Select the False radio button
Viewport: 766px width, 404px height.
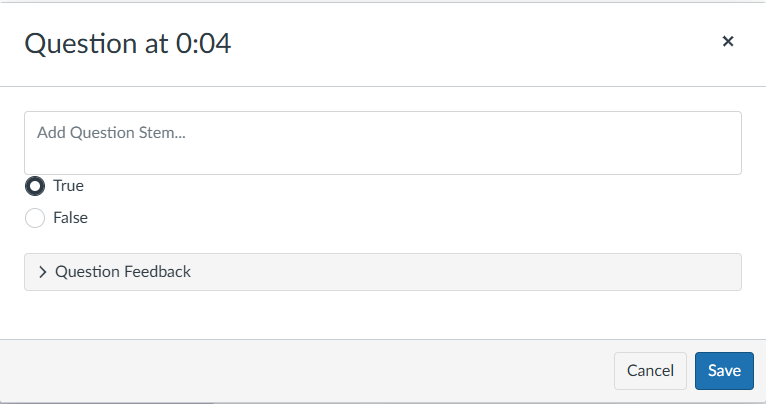pyautogui.click(x=35, y=217)
